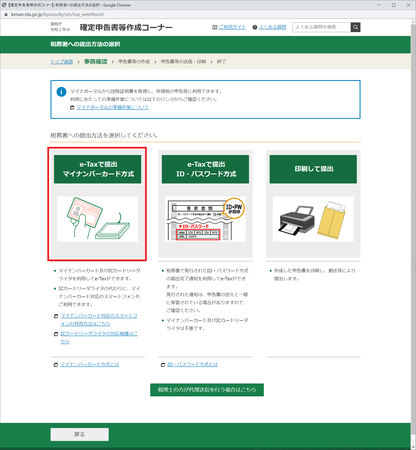Click the My Number card reader illustration
The height and width of the screenshot is (450, 416).
tap(97, 219)
